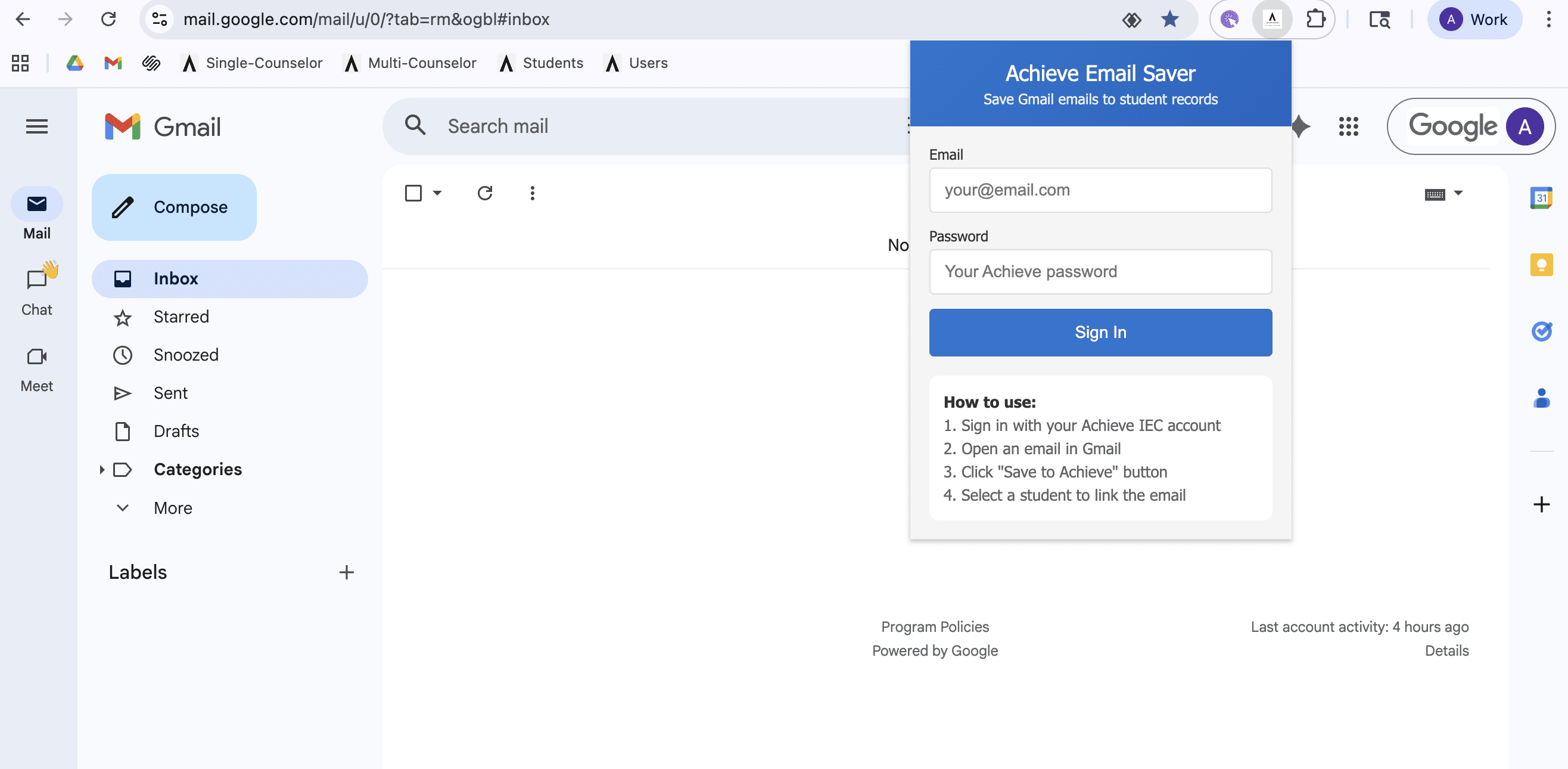Open the Starred folder
This screenshot has width=1568, height=769.
(229, 317)
